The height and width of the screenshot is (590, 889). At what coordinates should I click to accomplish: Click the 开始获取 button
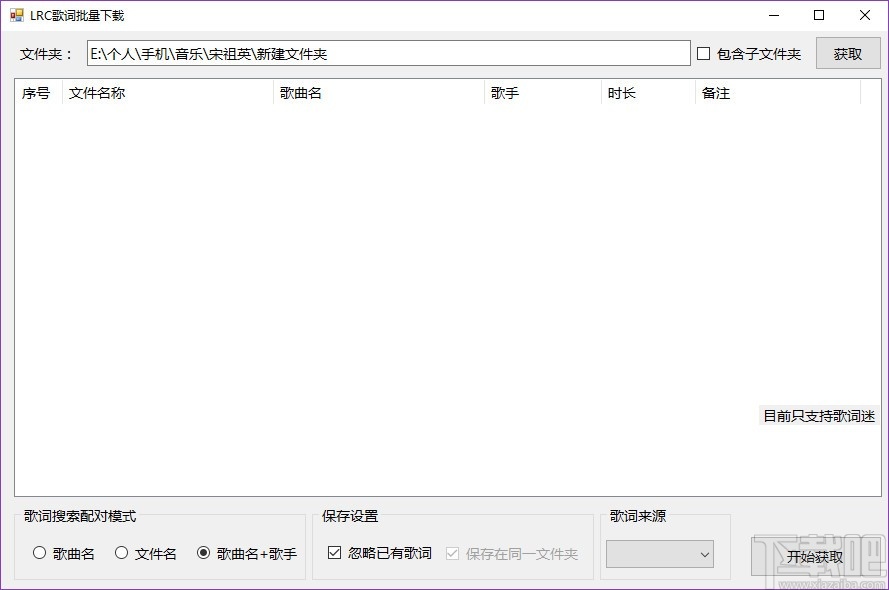click(814, 556)
